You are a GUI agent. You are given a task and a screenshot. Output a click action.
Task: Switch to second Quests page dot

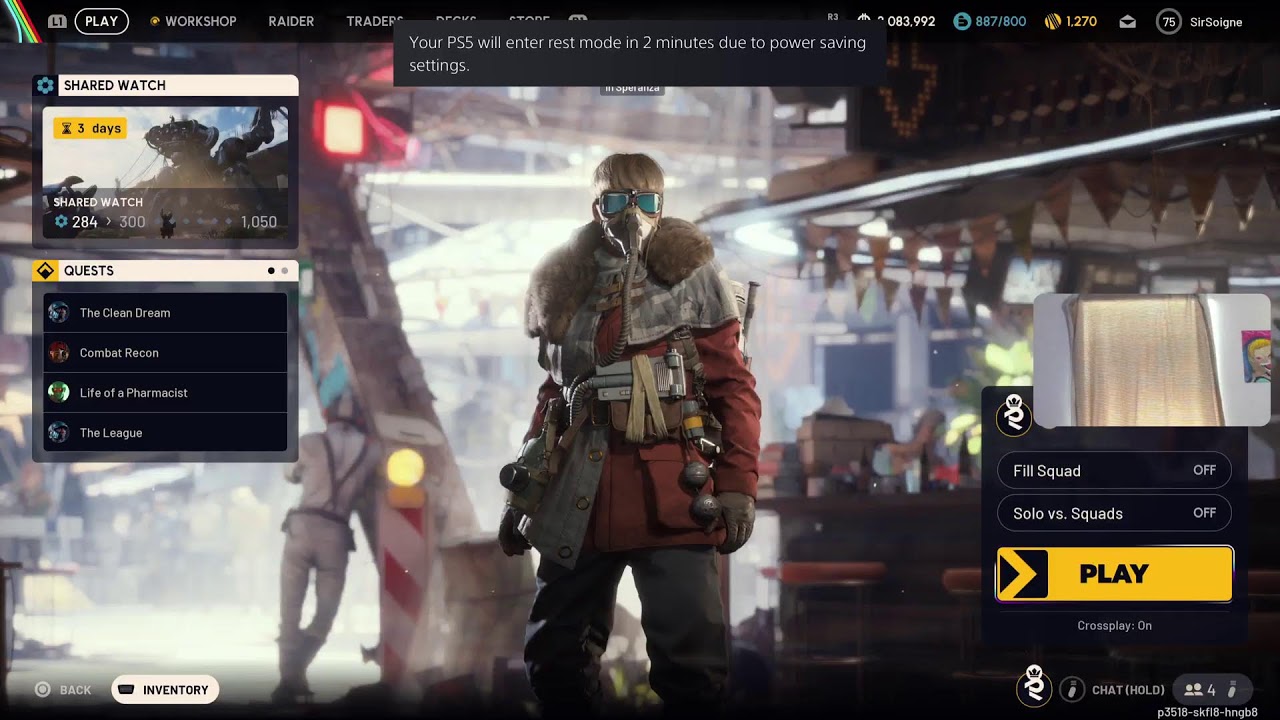click(285, 271)
